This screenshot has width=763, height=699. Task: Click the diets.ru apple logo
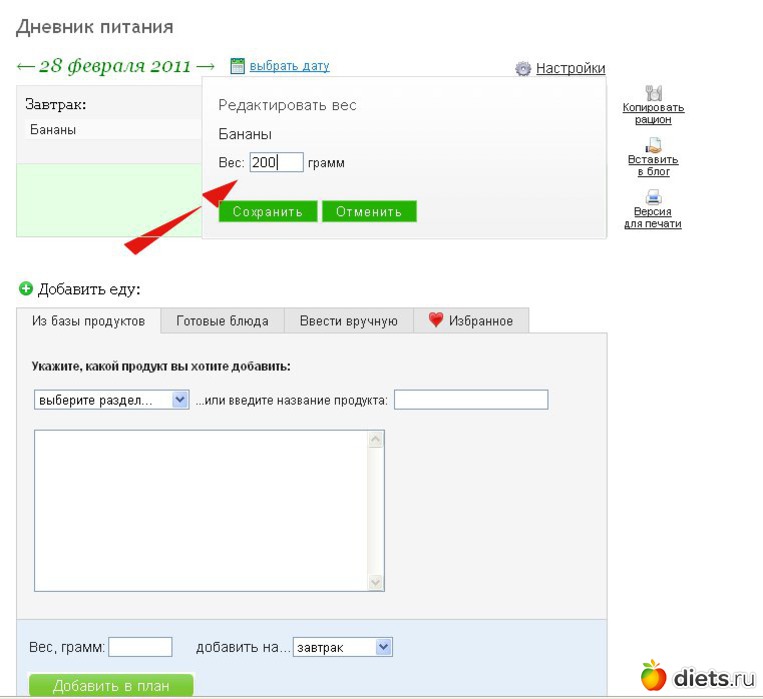653,675
